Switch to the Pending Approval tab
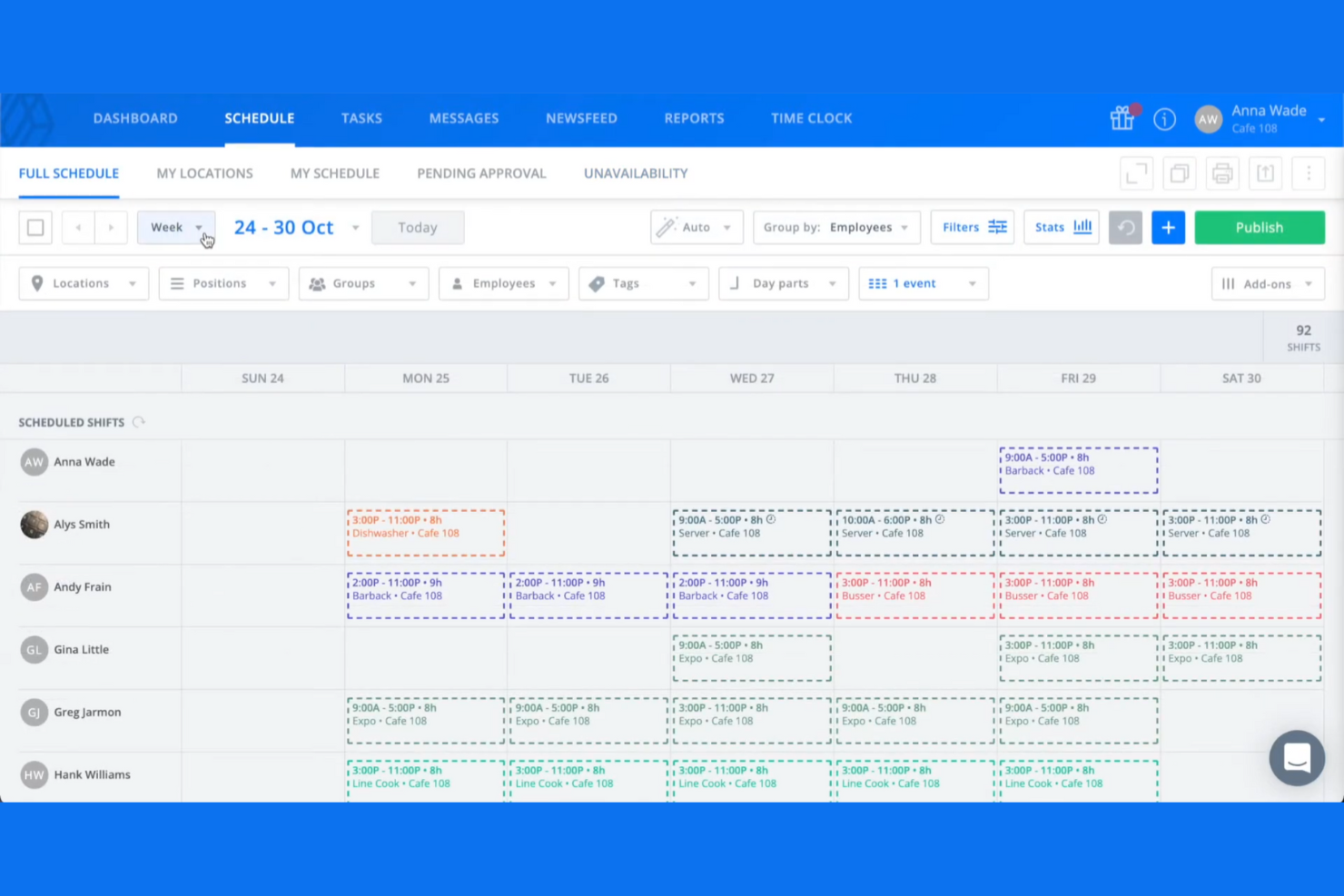 coord(481,172)
